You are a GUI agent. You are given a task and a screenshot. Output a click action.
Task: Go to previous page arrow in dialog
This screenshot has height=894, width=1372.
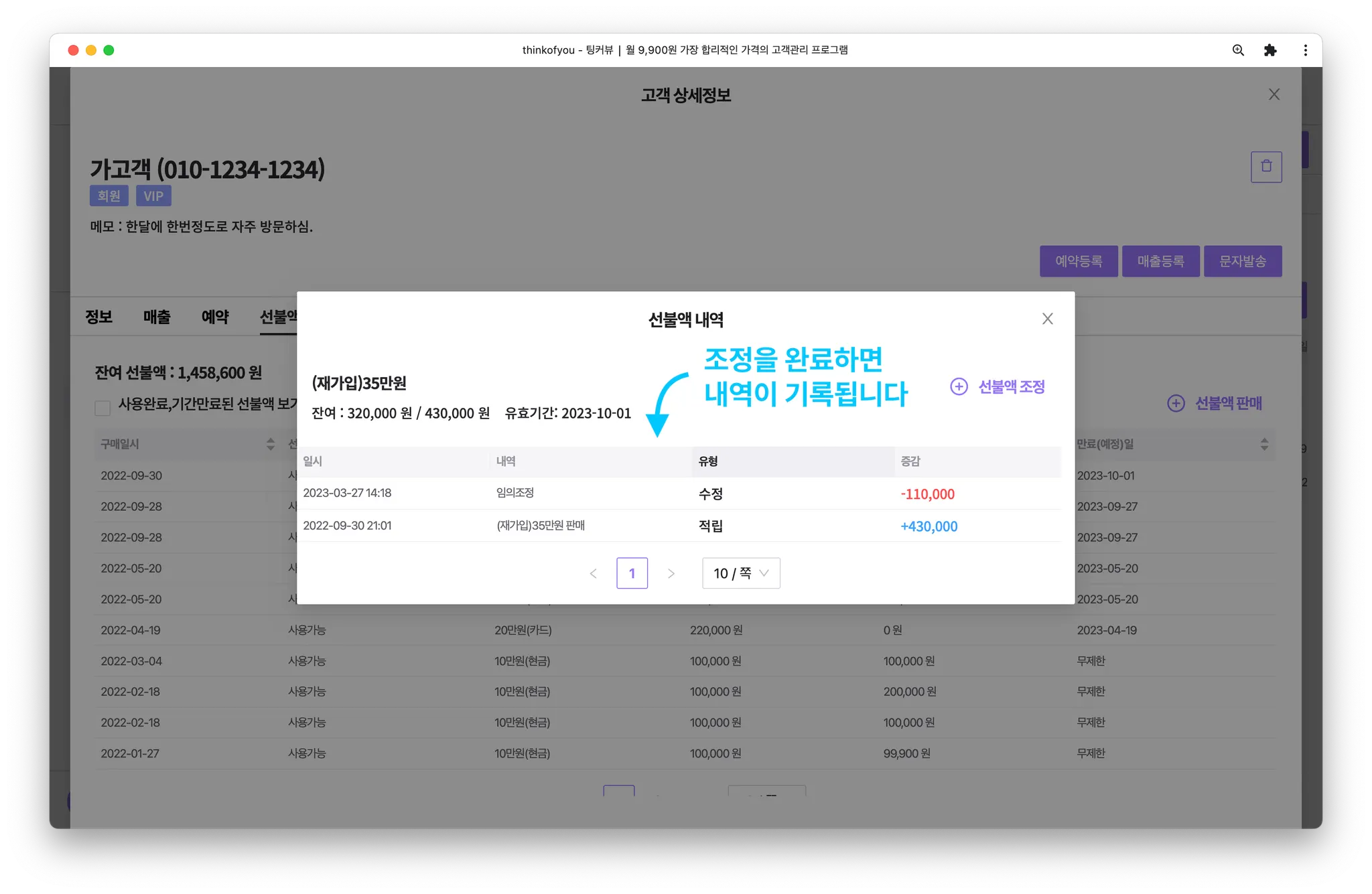pos(593,573)
